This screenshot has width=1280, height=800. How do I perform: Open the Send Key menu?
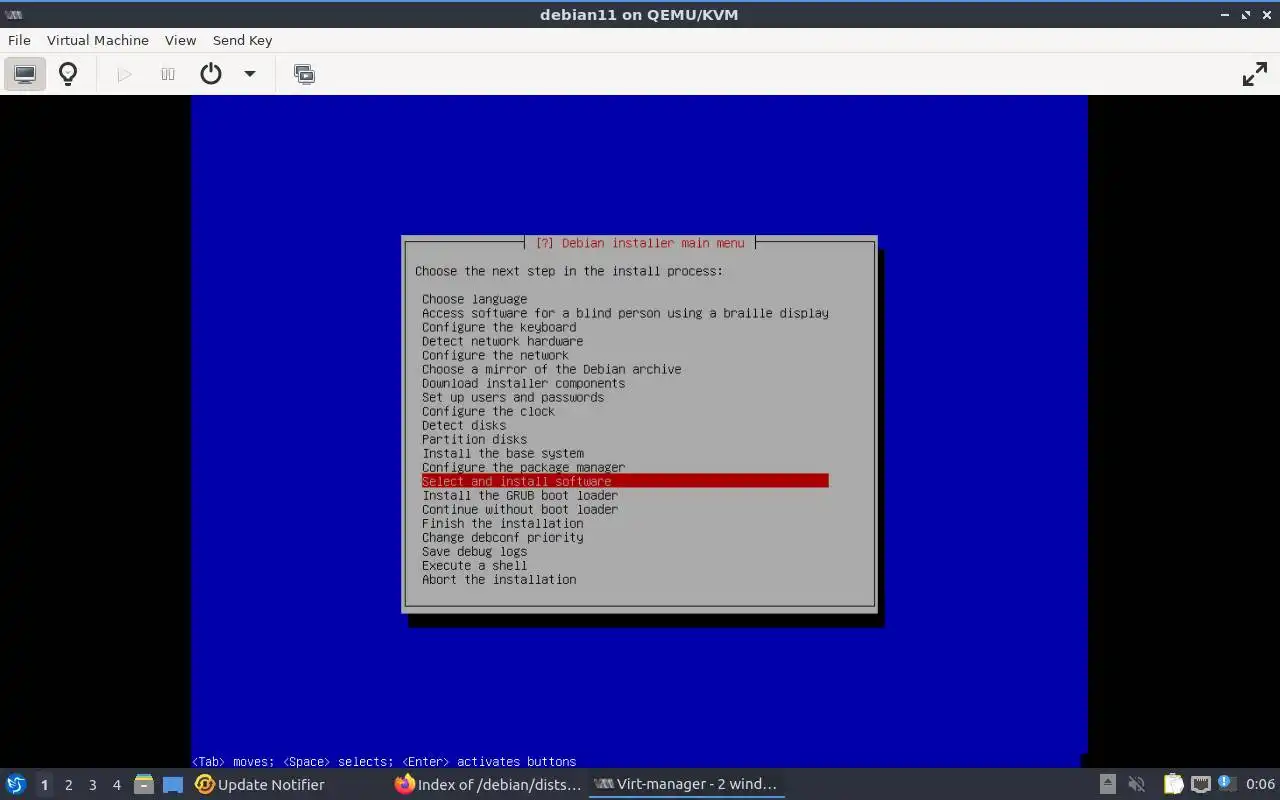tap(242, 40)
